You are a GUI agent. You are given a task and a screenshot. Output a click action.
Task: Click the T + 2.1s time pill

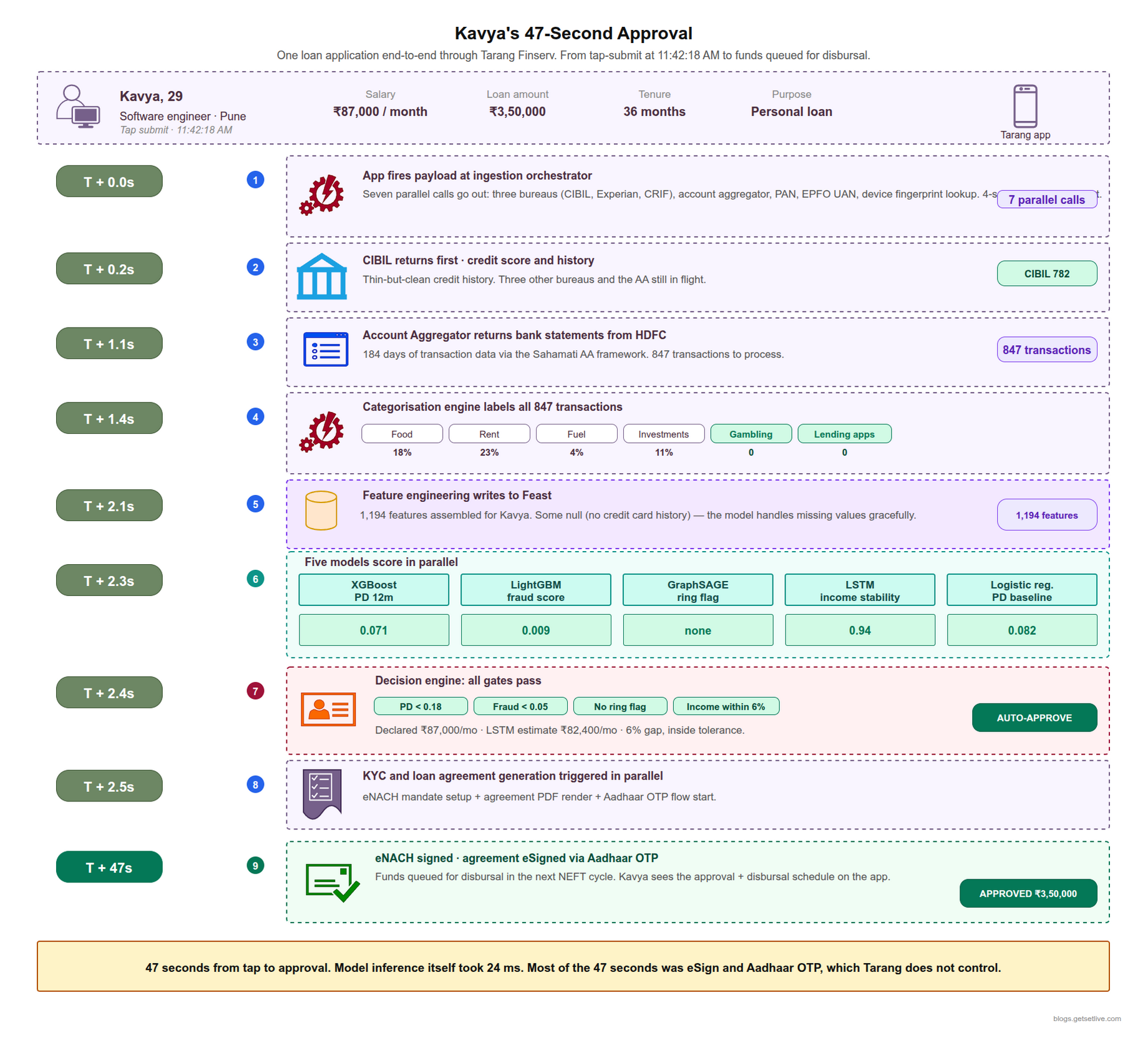(109, 506)
